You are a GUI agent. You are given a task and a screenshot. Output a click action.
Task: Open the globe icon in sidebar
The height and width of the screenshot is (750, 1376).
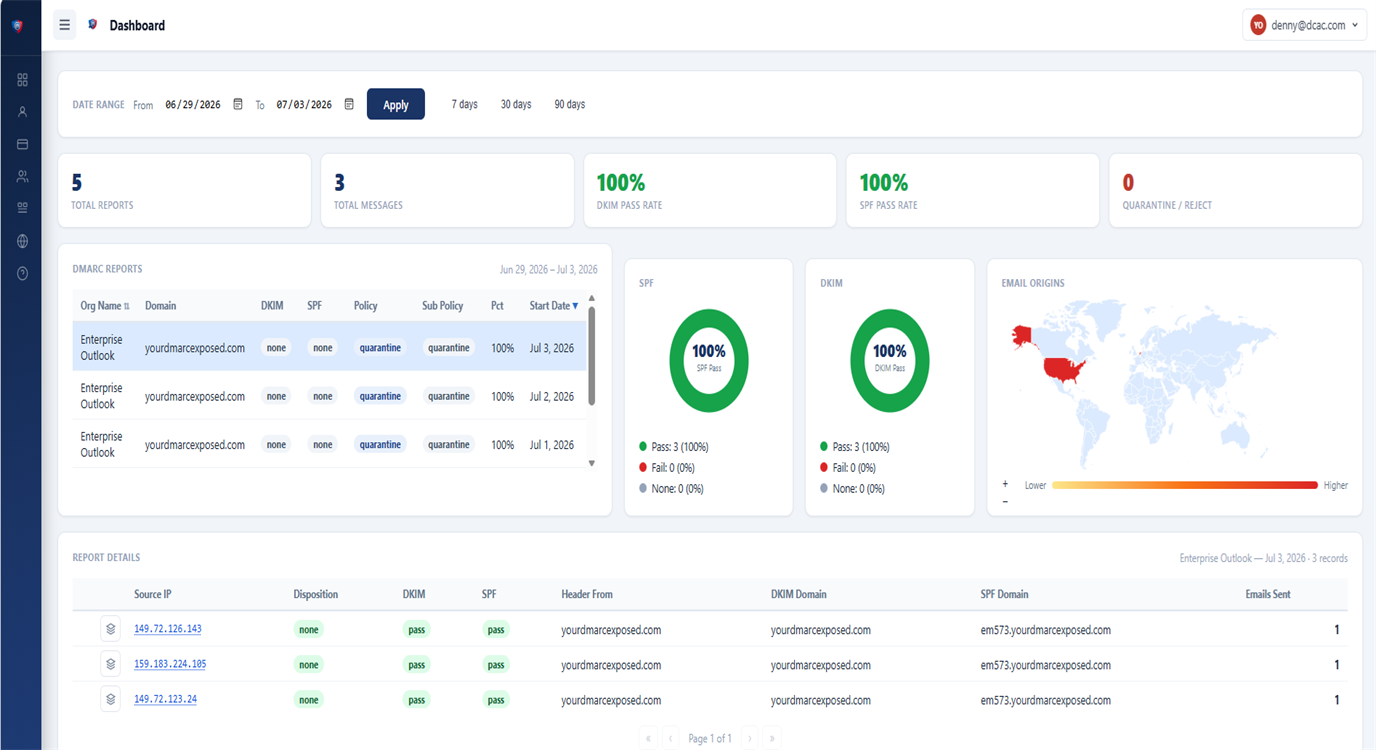coord(22,241)
